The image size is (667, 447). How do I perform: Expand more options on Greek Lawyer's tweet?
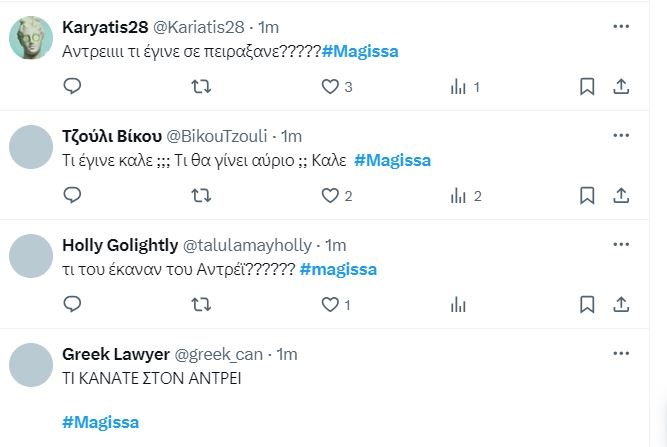[x=621, y=353]
